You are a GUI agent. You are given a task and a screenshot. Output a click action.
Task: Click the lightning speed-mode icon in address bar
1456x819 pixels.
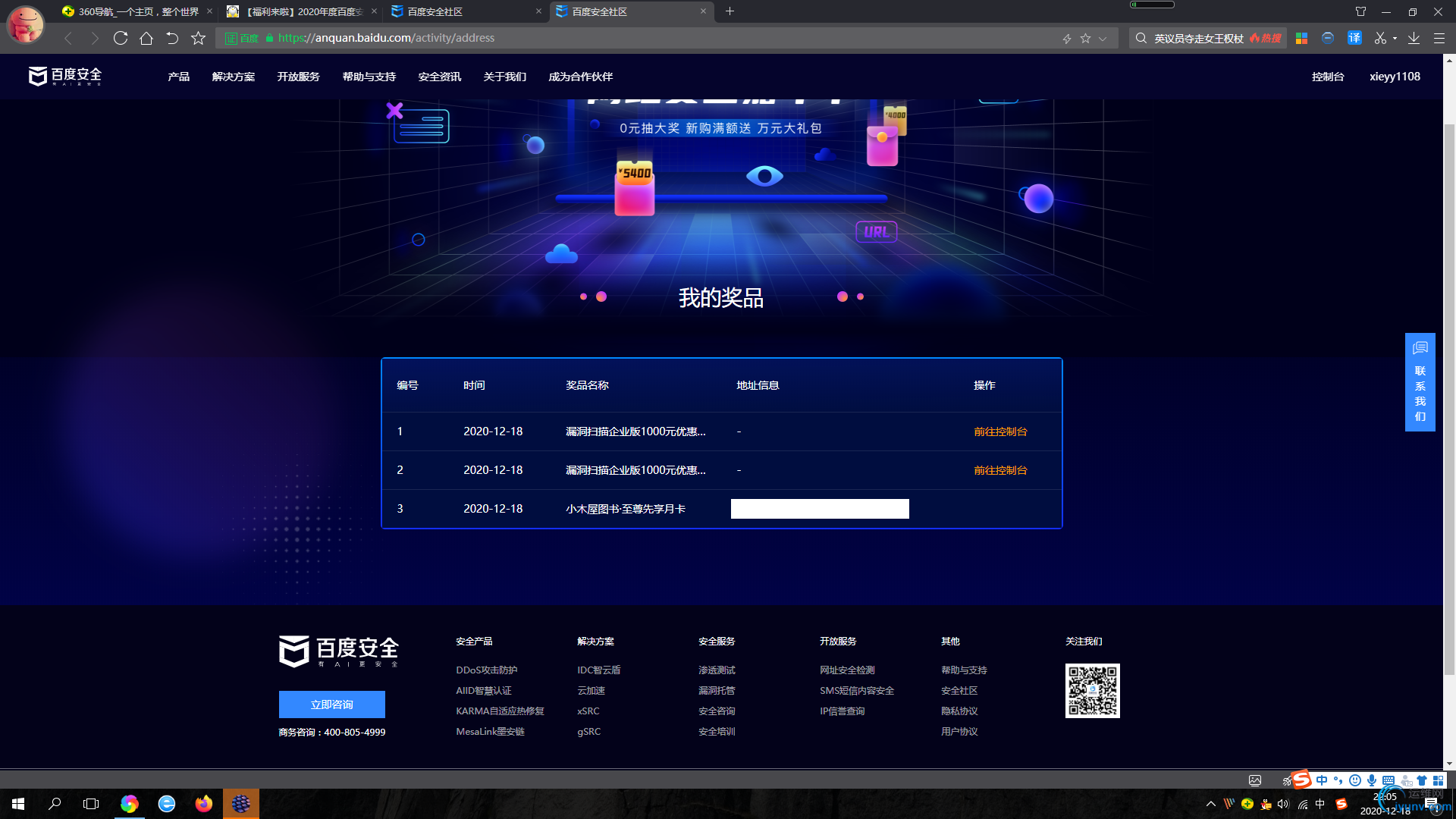pyautogui.click(x=1067, y=38)
